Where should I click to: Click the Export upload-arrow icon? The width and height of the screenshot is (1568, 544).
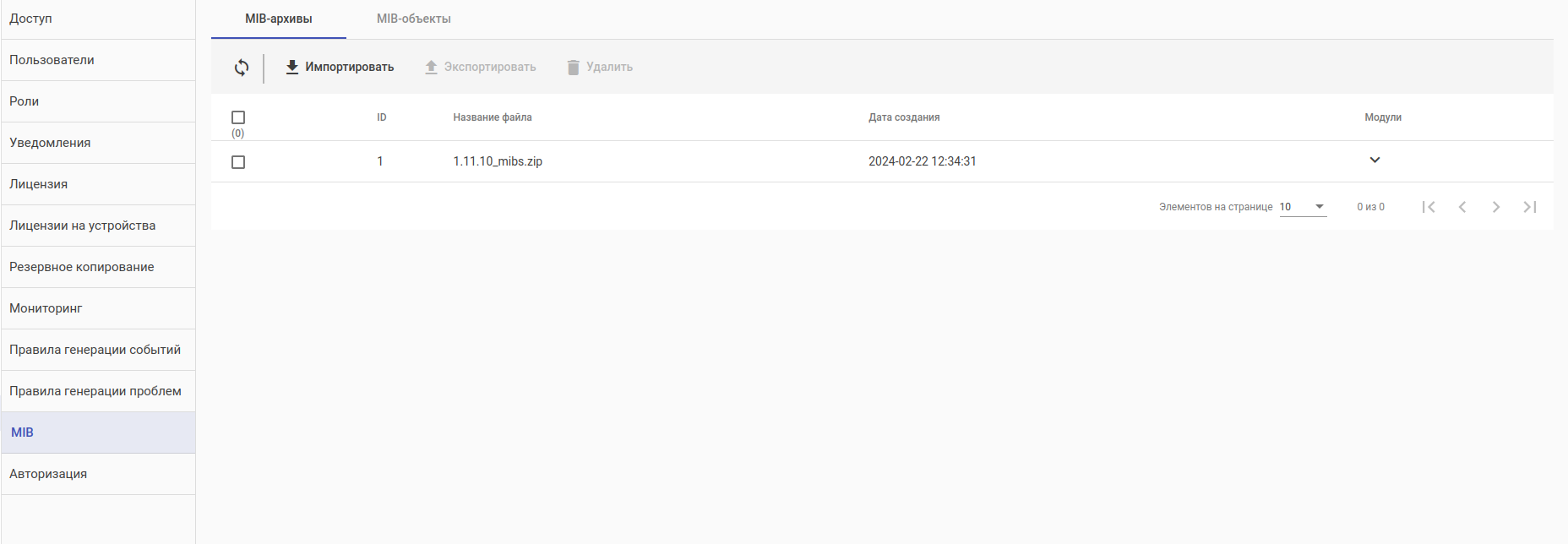click(x=431, y=68)
